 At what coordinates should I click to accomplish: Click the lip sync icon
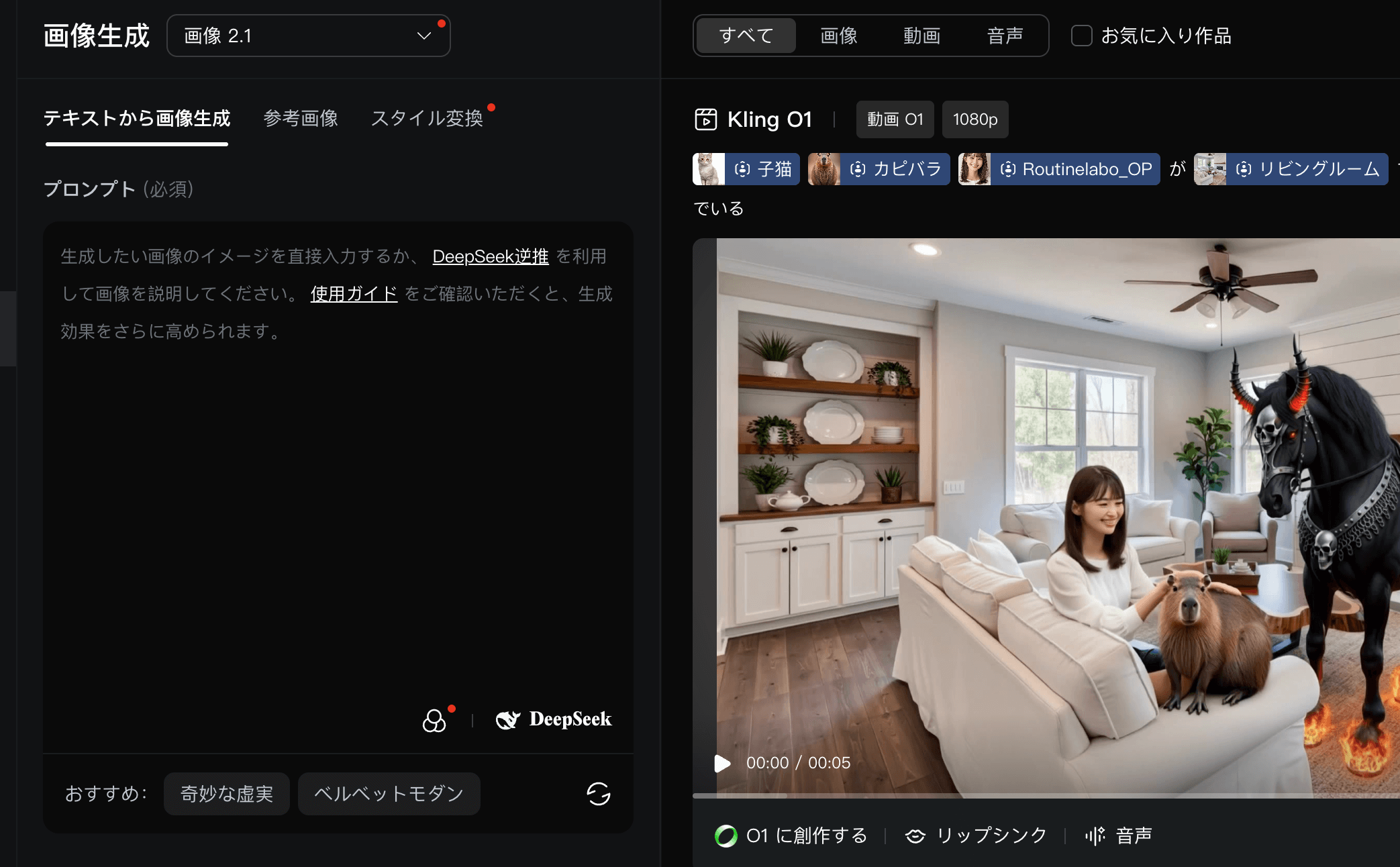coord(915,835)
